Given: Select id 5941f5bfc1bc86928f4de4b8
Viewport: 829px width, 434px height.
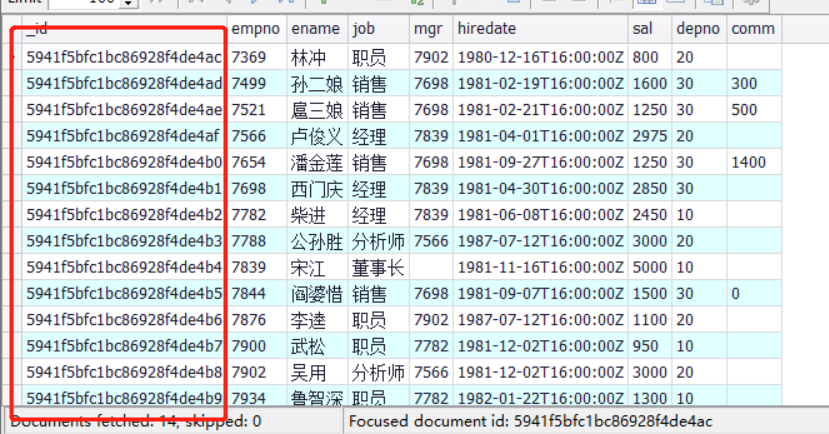Looking at the screenshot, I should click(x=124, y=372).
